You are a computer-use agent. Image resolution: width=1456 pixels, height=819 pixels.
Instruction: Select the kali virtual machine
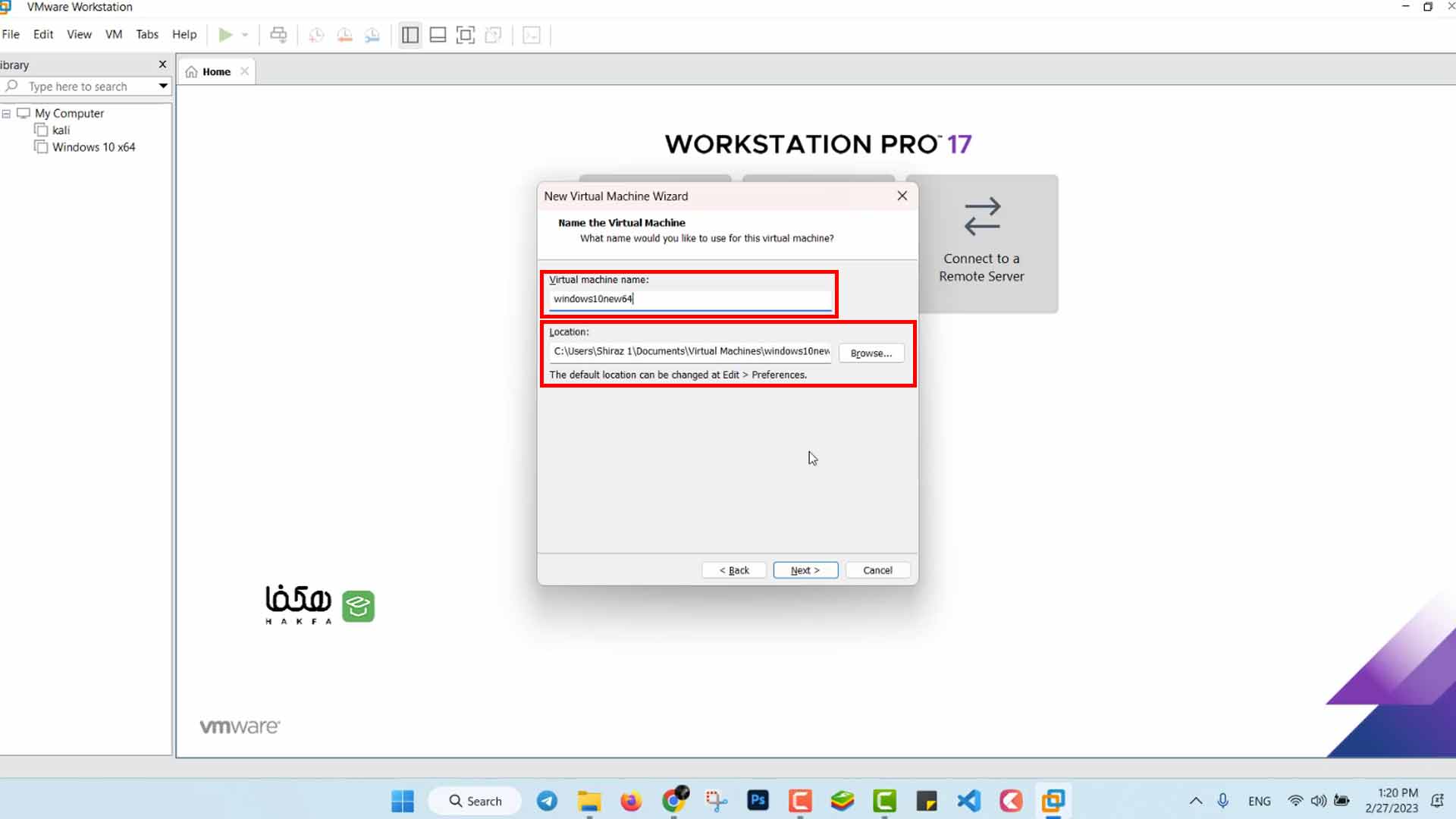(61, 130)
